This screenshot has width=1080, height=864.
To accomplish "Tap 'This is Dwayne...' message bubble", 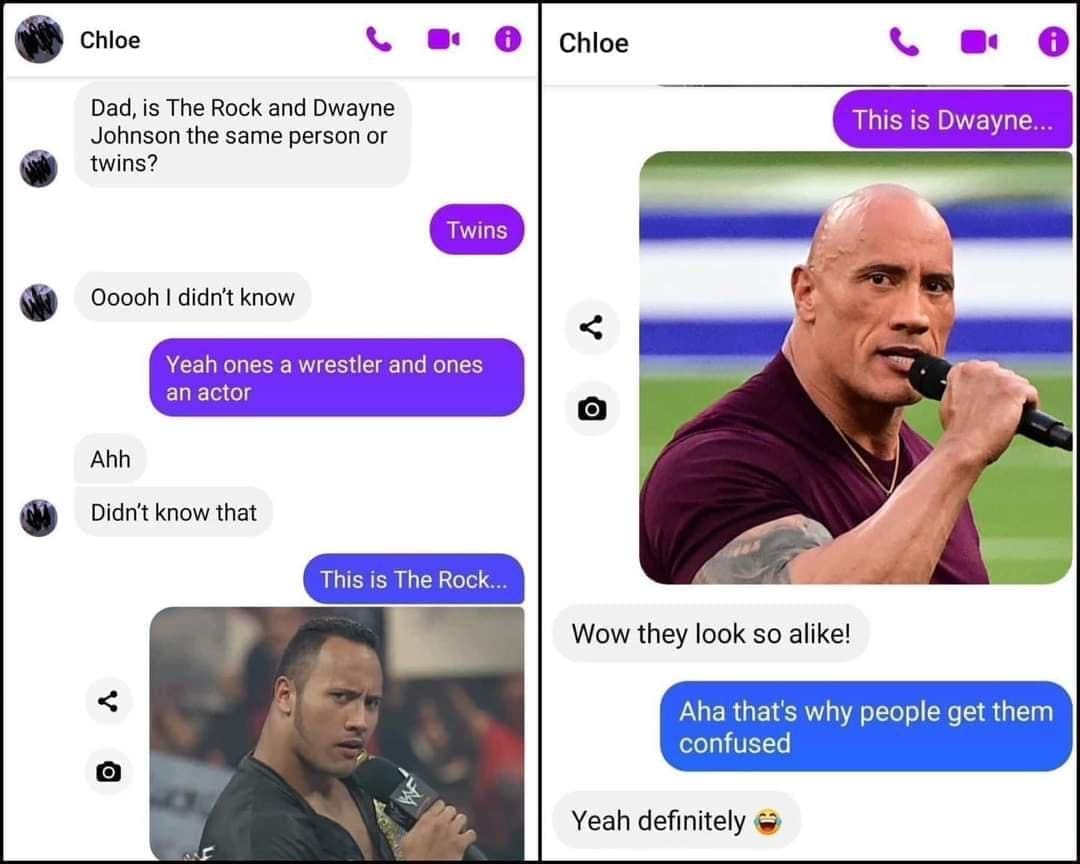I will click(x=953, y=120).
